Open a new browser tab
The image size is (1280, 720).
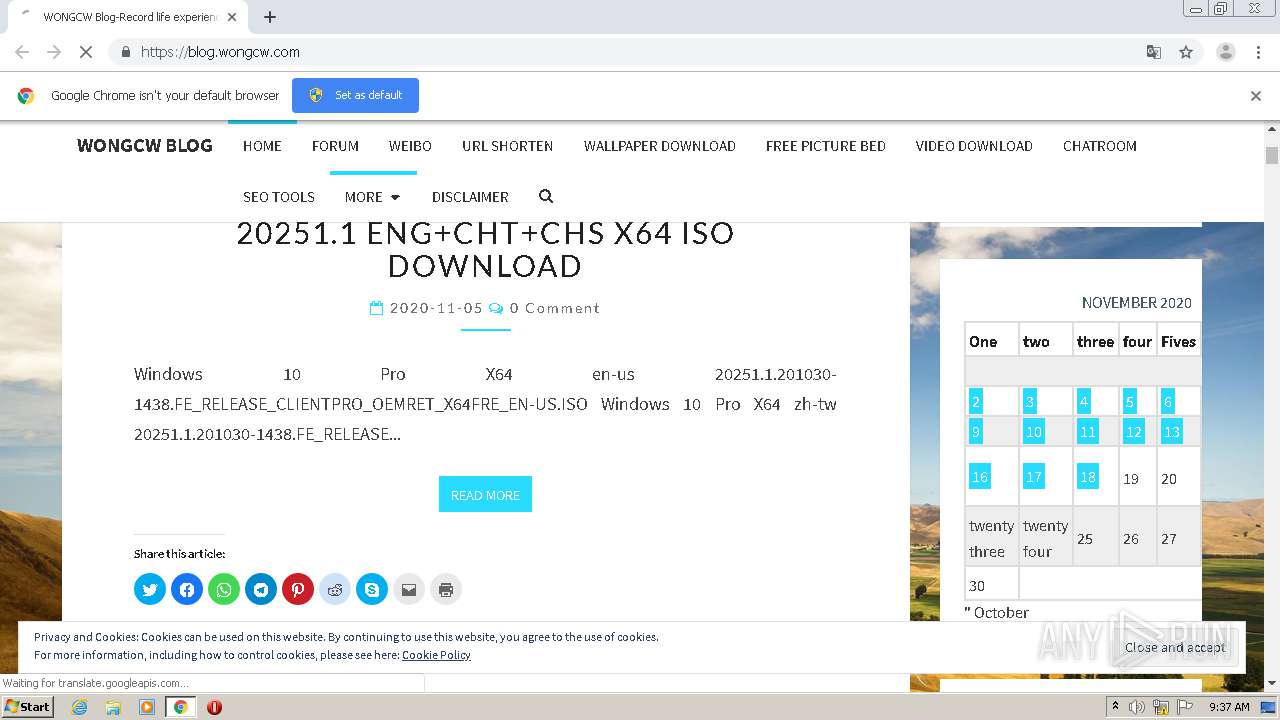click(x=270, y=17)
